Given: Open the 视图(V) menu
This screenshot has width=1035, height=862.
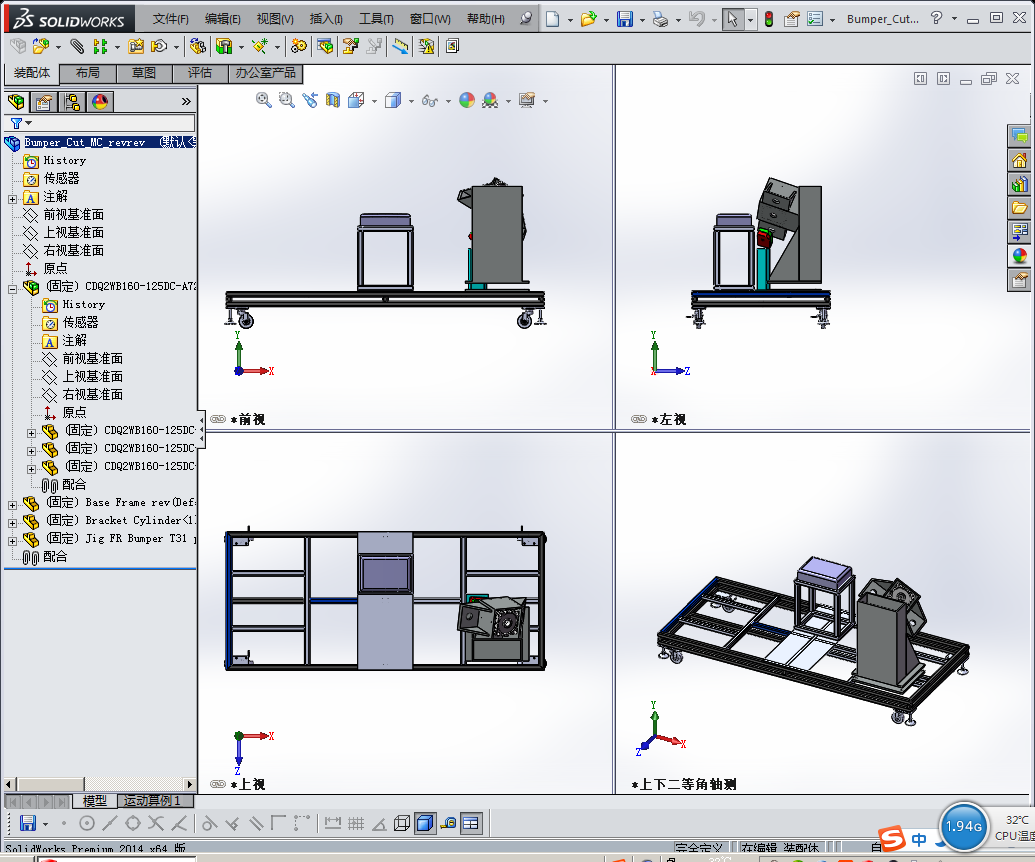Looking at the screenshot, I should click(x=275, y=19).
